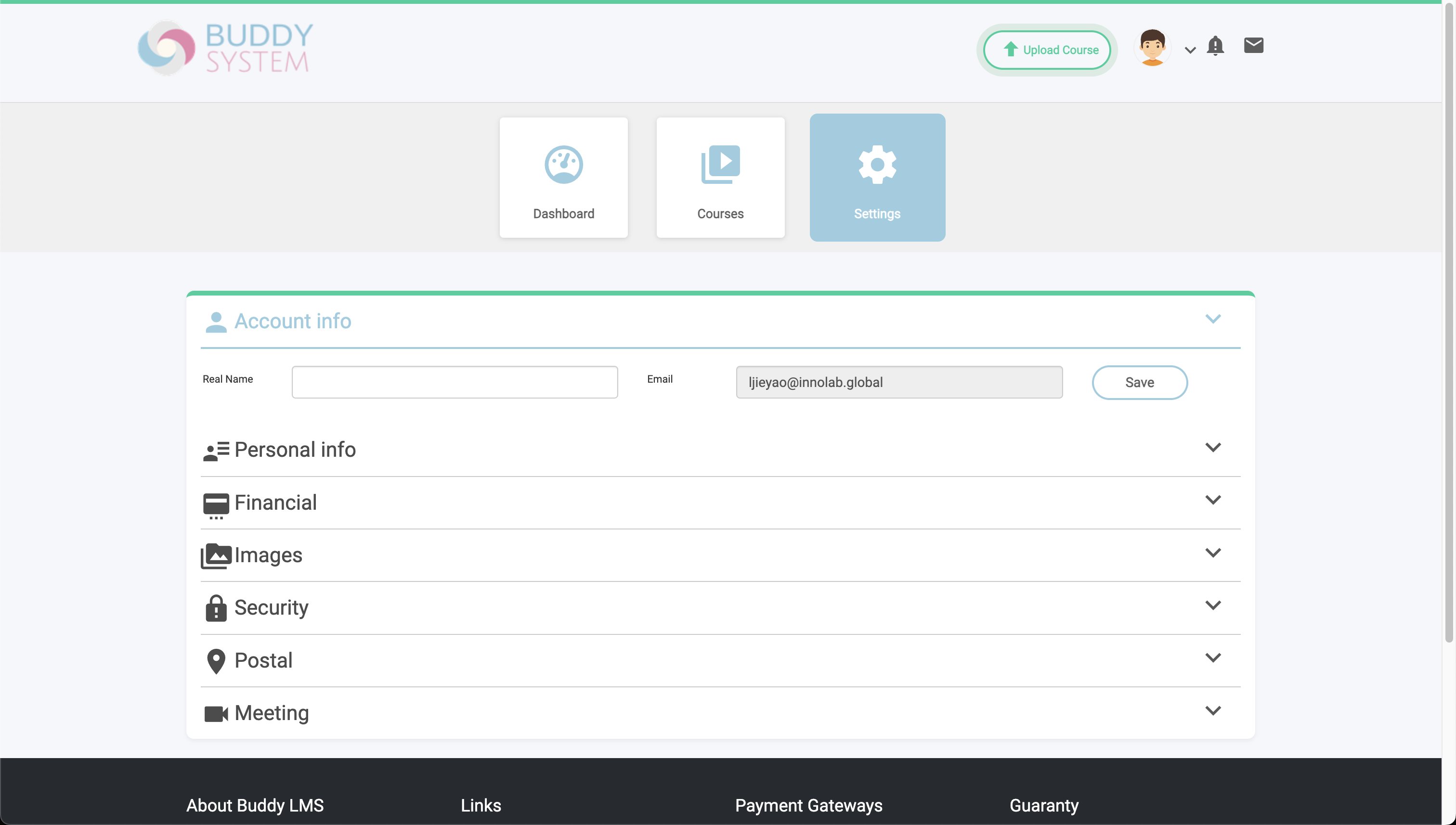Click the notification bell icon
The width and height of the screenshot is (1456, 825).
pos(1215,46)
